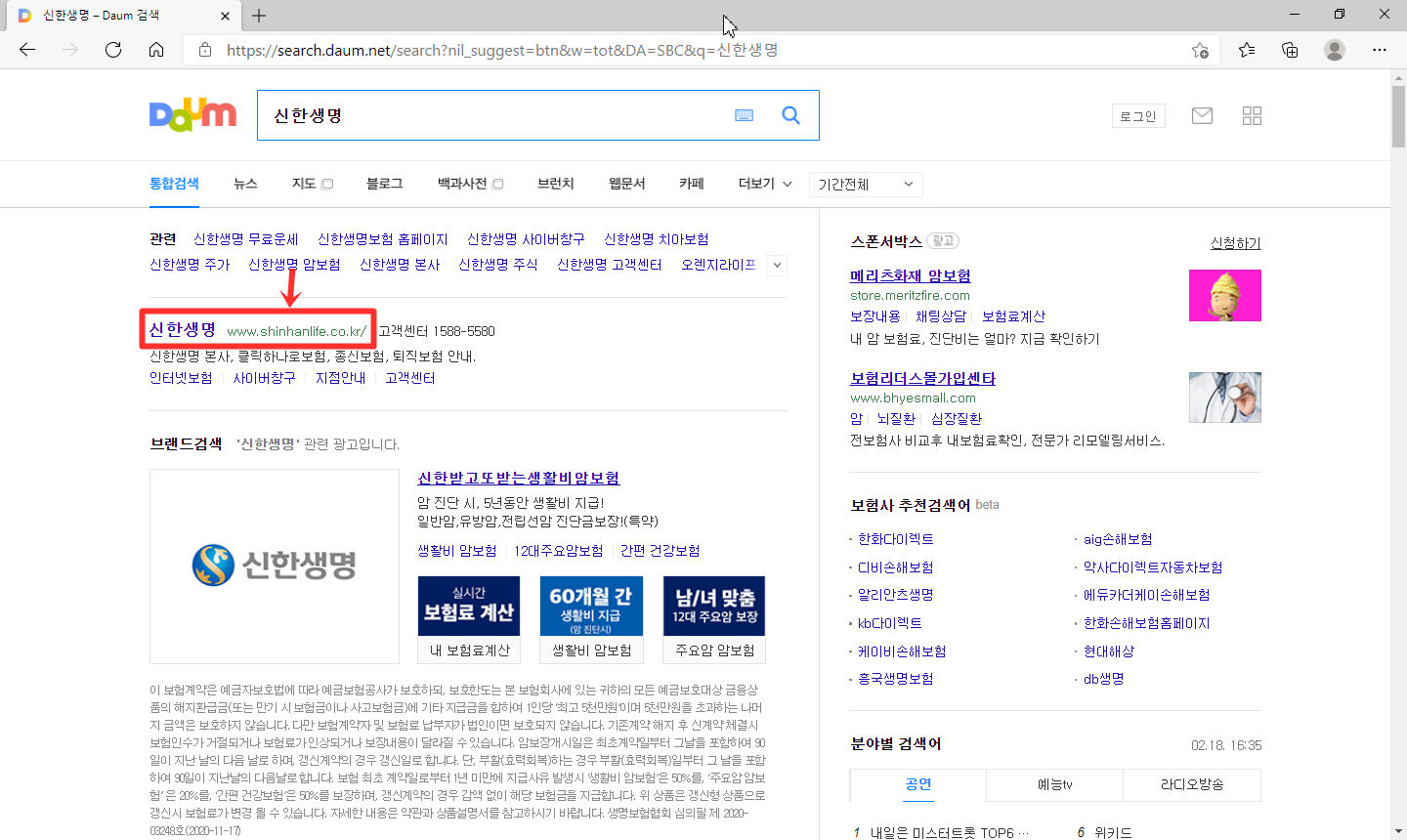The image size is (1407, 840).
Task: Click the browser address bar
Action: (703, 50)
